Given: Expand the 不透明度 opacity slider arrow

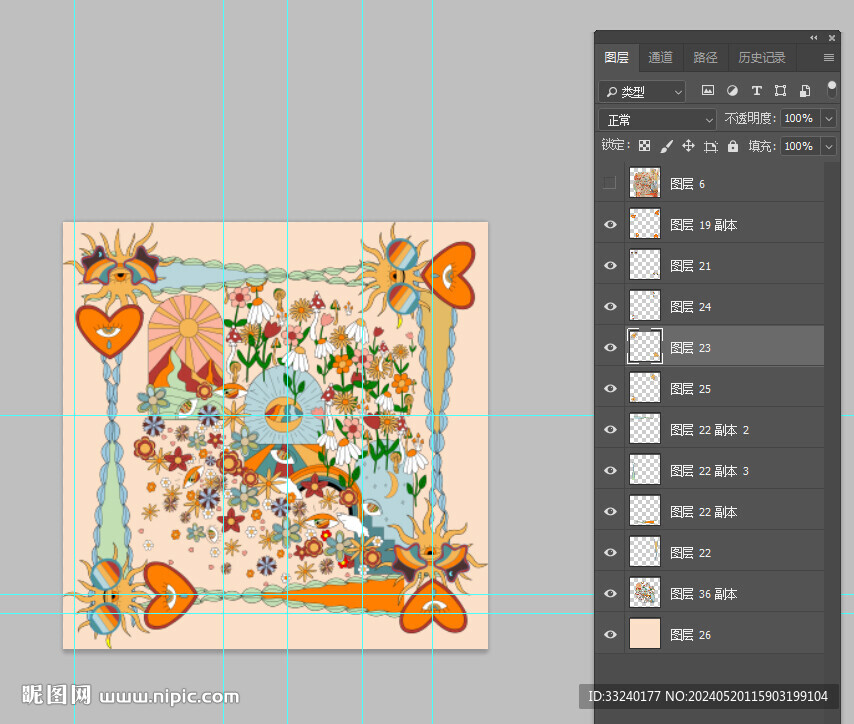Looking at the screenshot, I should click(x=828, y=119).
